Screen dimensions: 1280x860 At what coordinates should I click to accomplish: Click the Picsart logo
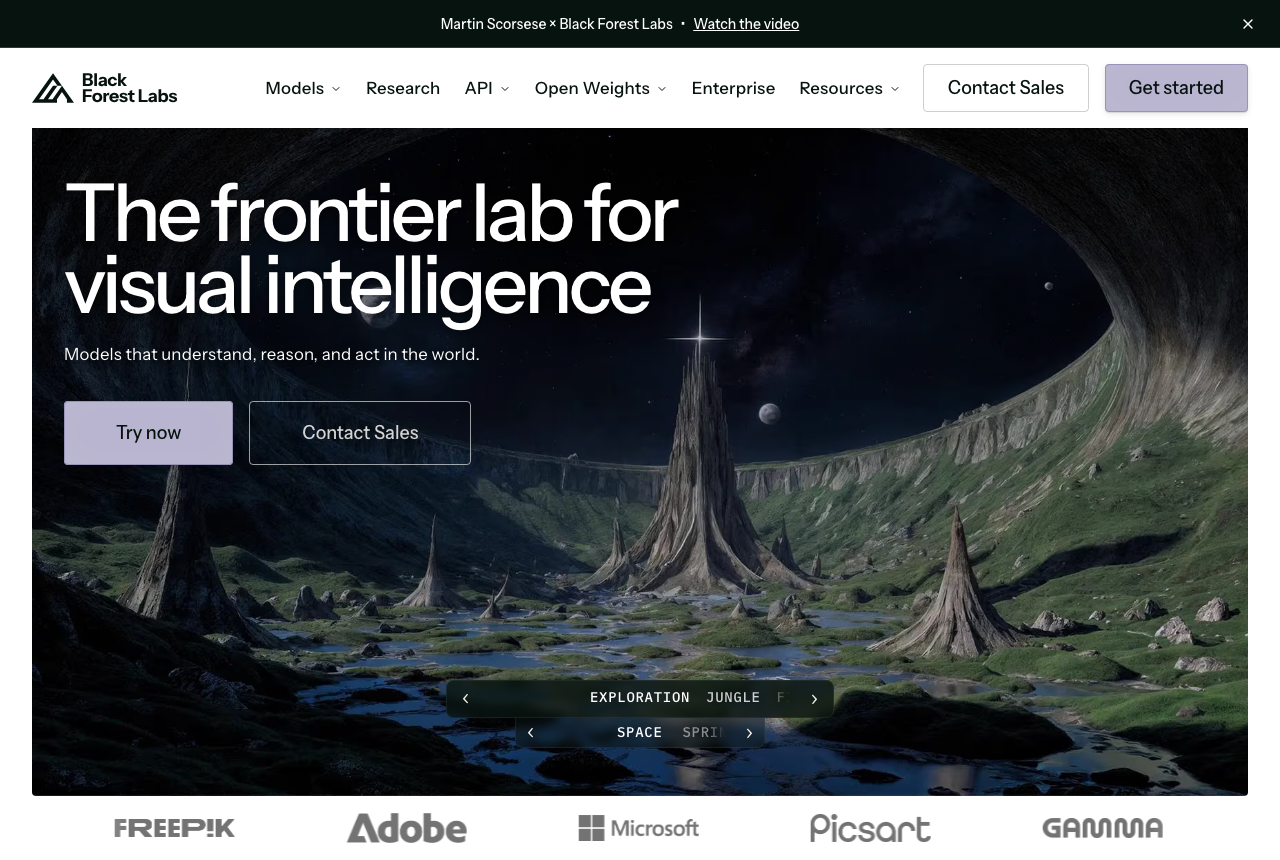tap(870, 828)
